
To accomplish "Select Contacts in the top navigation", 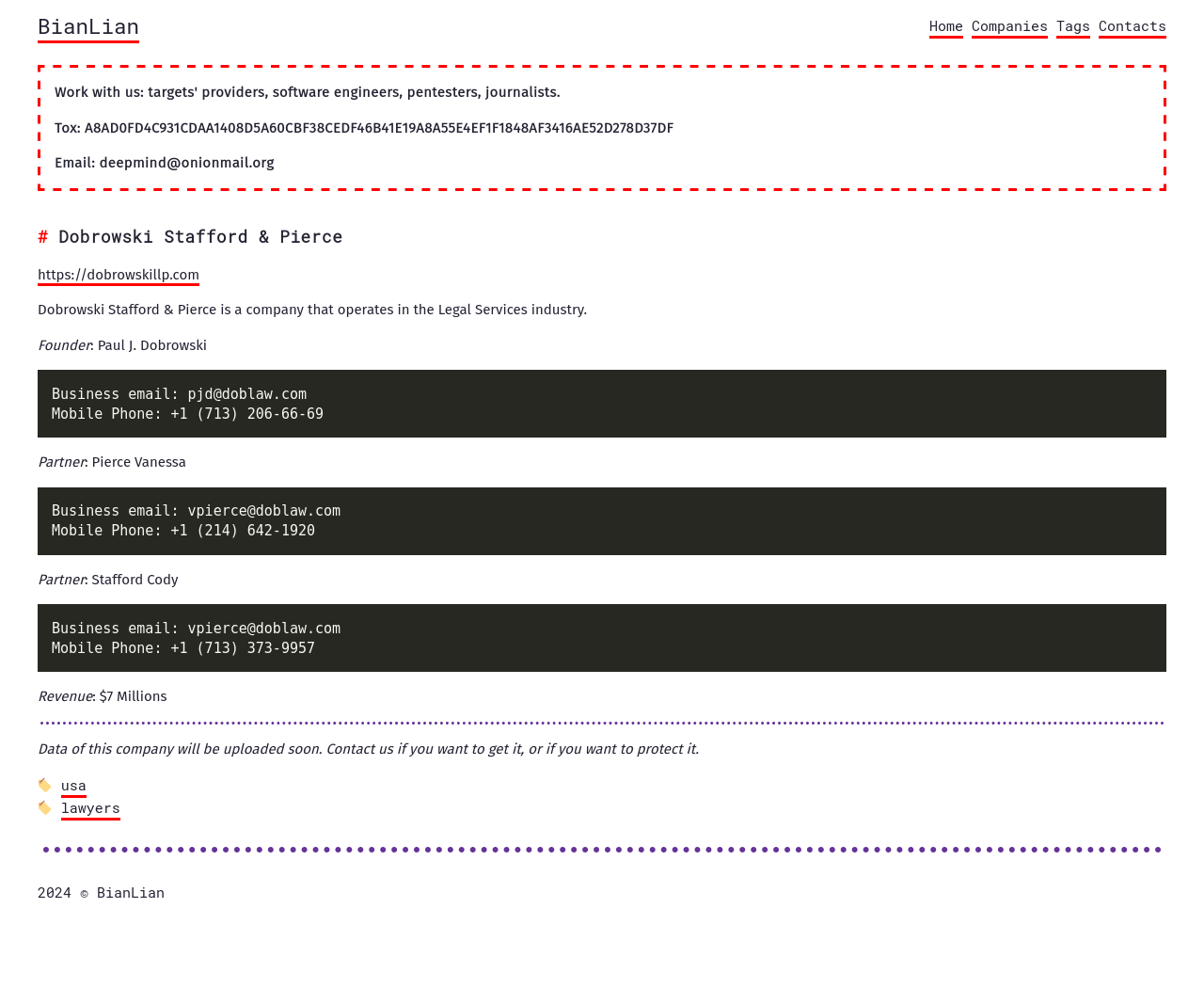I will coord(1132,26).
